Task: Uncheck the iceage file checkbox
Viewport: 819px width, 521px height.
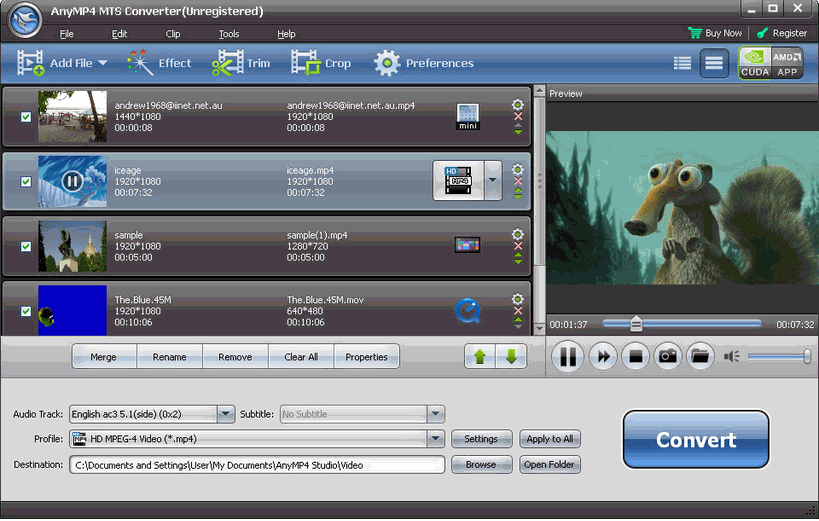Action: click(x=26, y=181)
